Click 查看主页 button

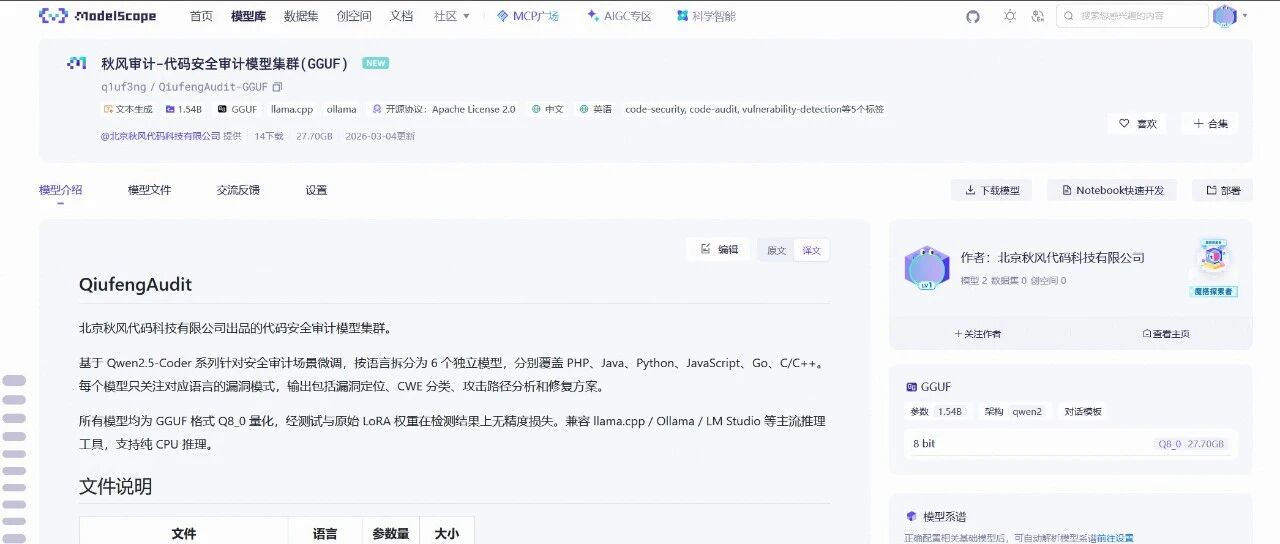coord(1165,334)
